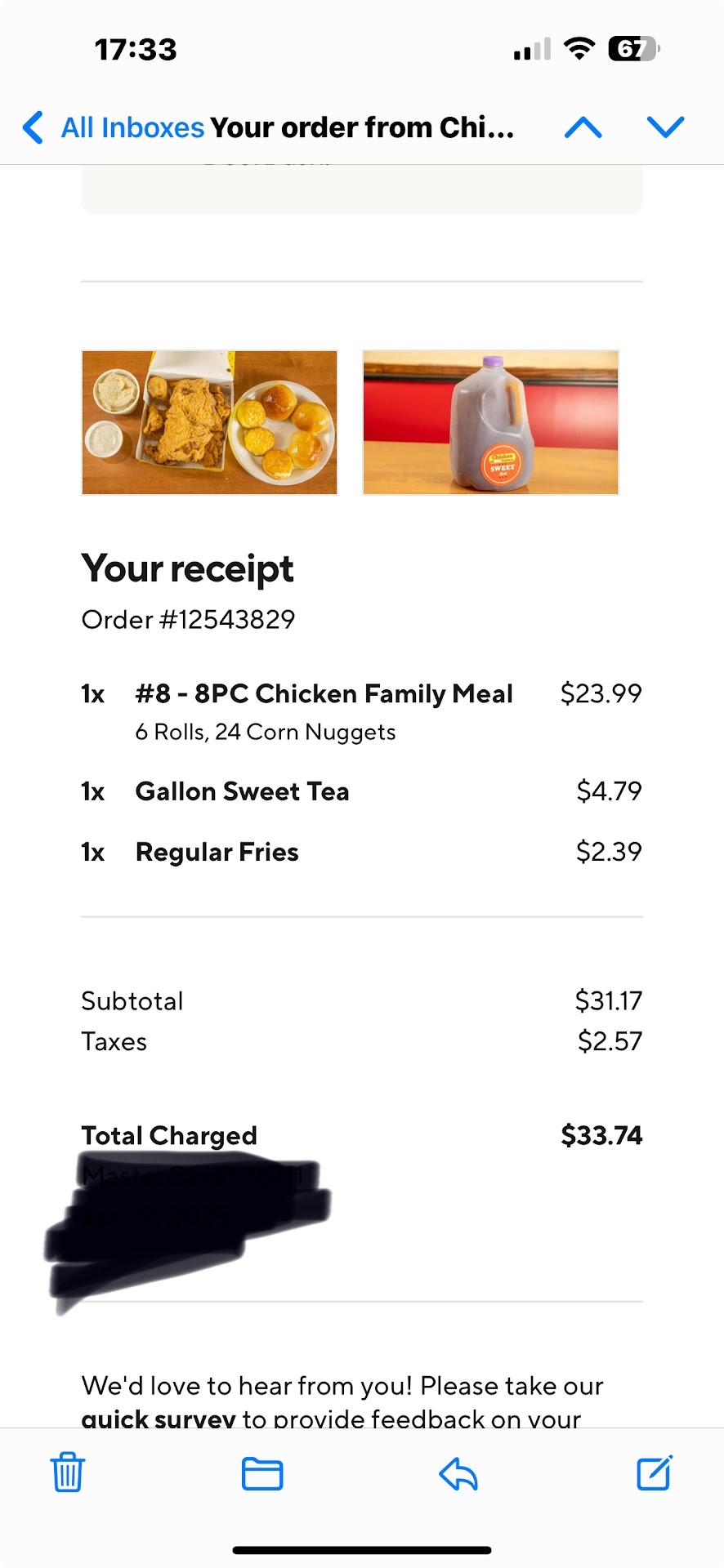Tap the Regular Fries line item

coord(217,852)
